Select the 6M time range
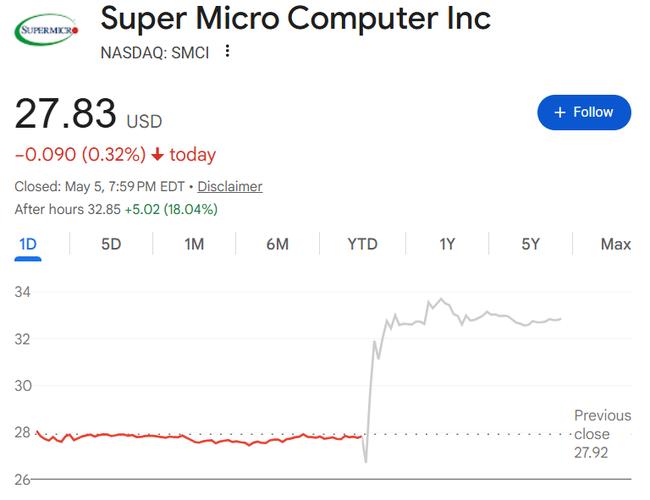 [x=277, y=244]
